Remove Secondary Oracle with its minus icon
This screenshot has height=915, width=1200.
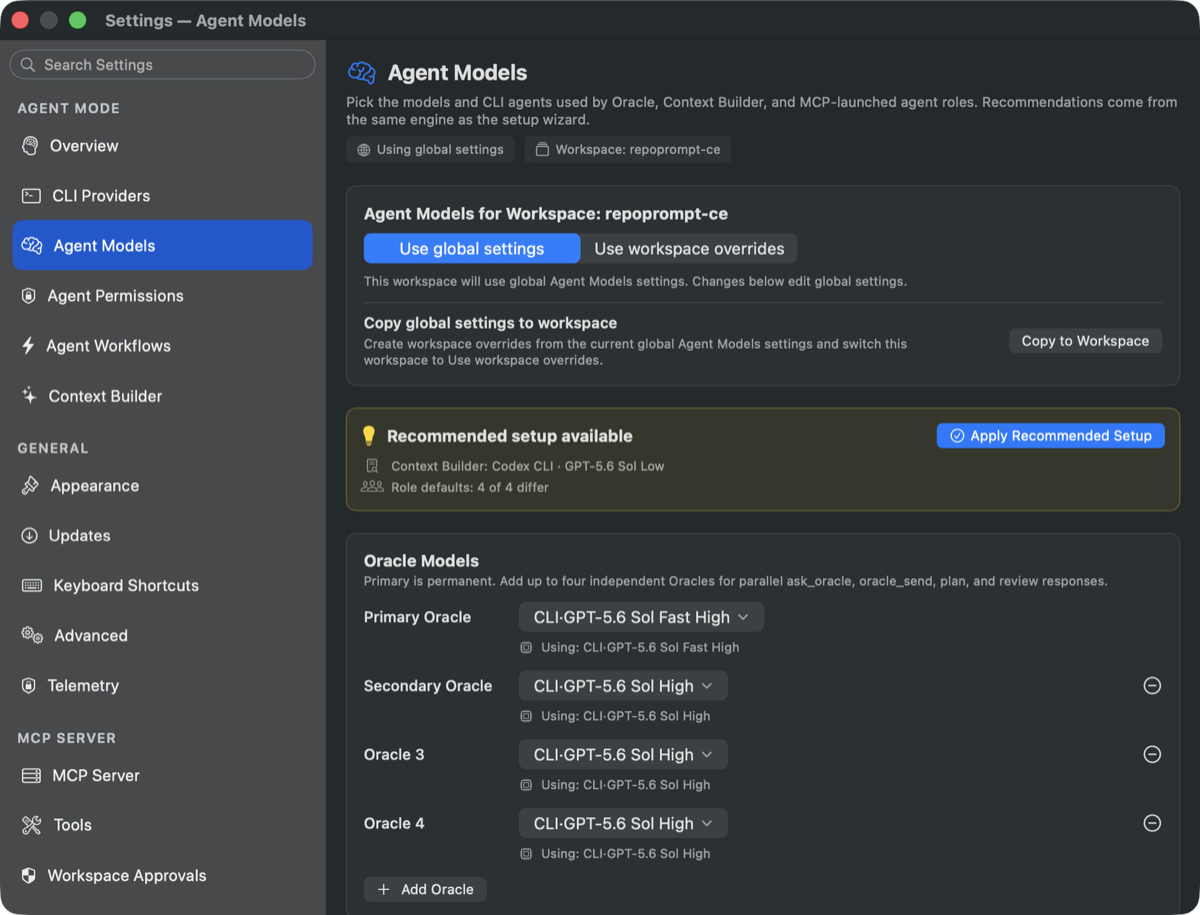tap(1152, 686)
